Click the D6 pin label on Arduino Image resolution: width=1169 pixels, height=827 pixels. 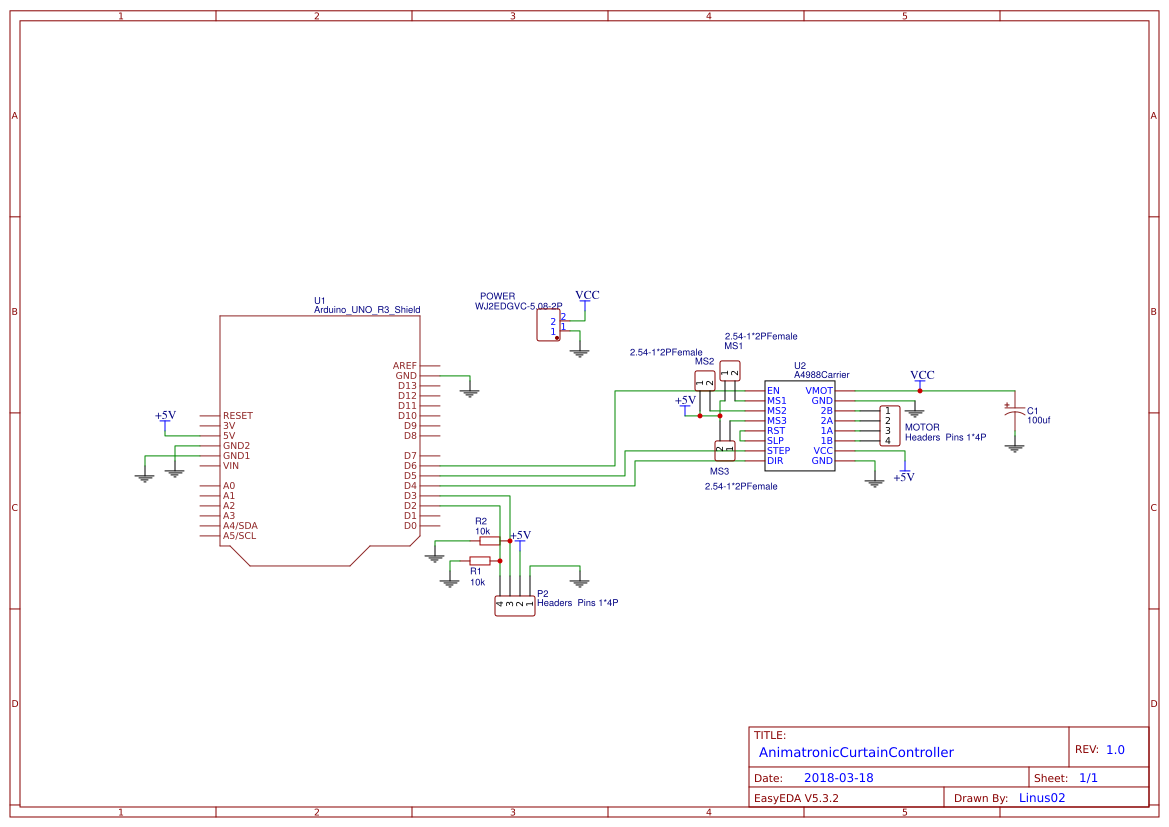[410, 465]
